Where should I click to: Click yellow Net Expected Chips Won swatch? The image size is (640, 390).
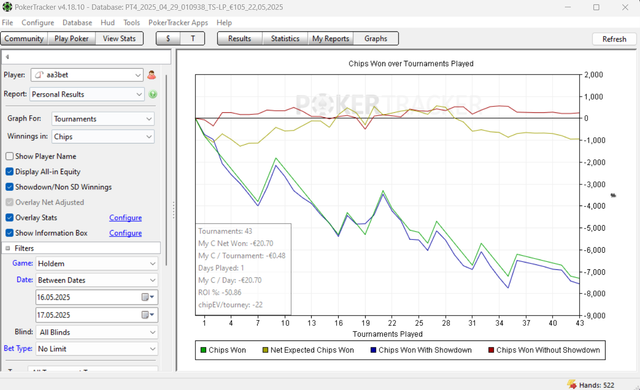pos(265,350)
